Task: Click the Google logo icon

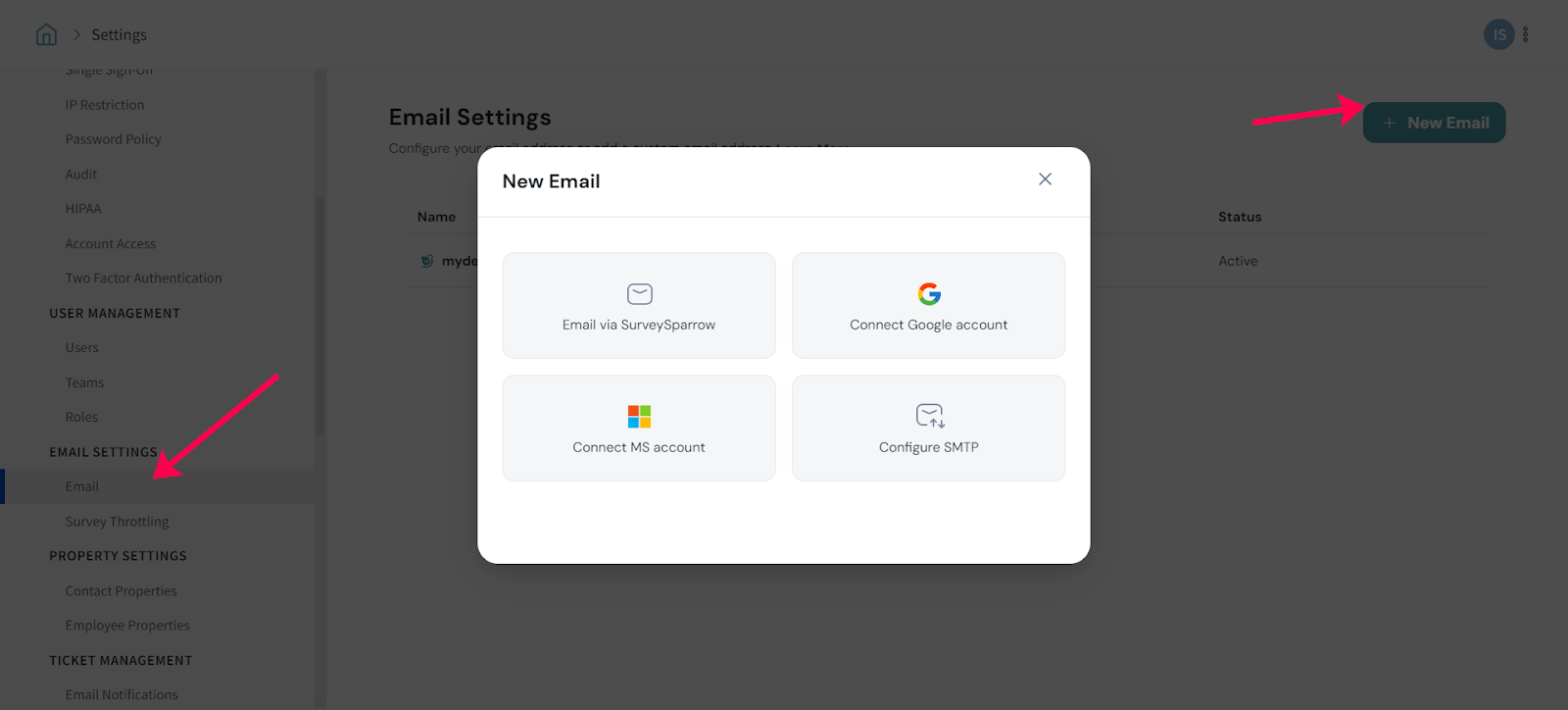Action: pos(929,294)
